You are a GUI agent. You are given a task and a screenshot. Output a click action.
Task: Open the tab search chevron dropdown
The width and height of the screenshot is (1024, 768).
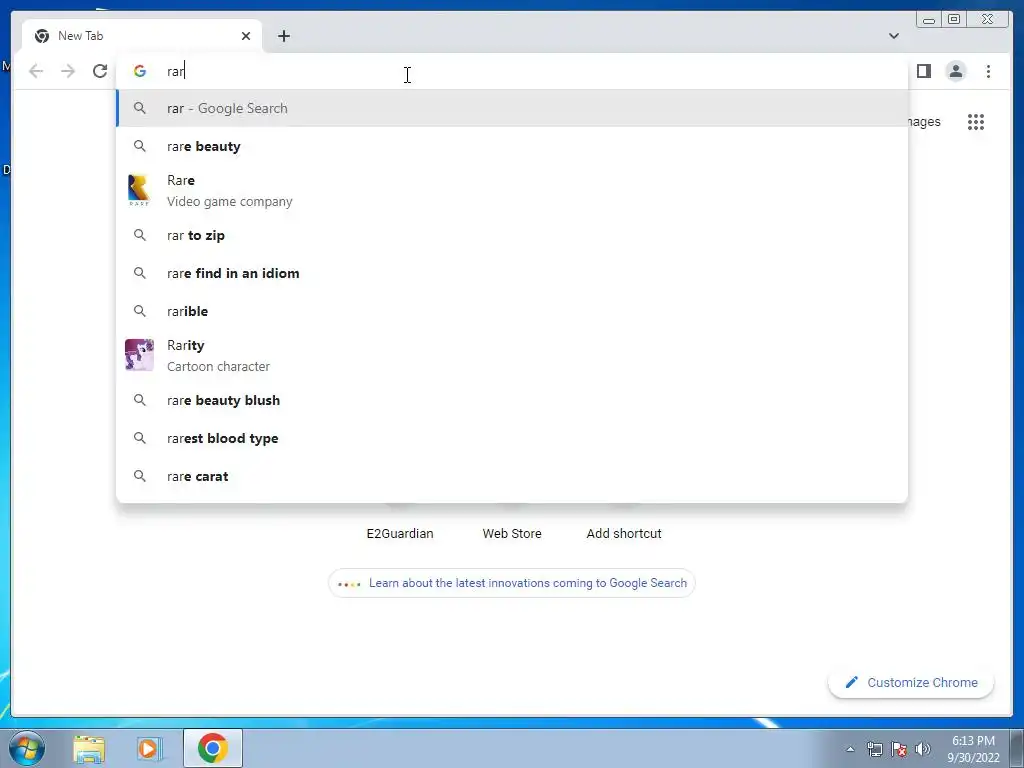[x=893, y=36]
